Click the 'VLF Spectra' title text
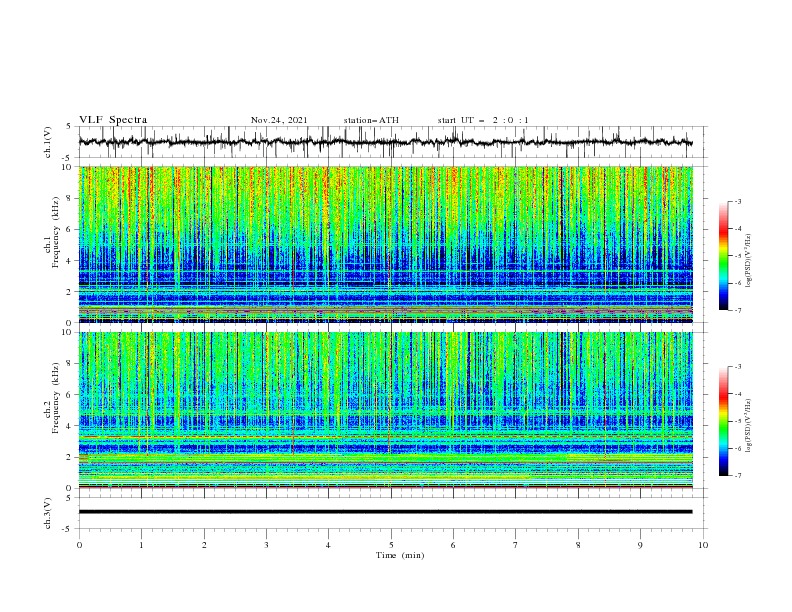This screenshot has height=612, width=792. (113, 120)
